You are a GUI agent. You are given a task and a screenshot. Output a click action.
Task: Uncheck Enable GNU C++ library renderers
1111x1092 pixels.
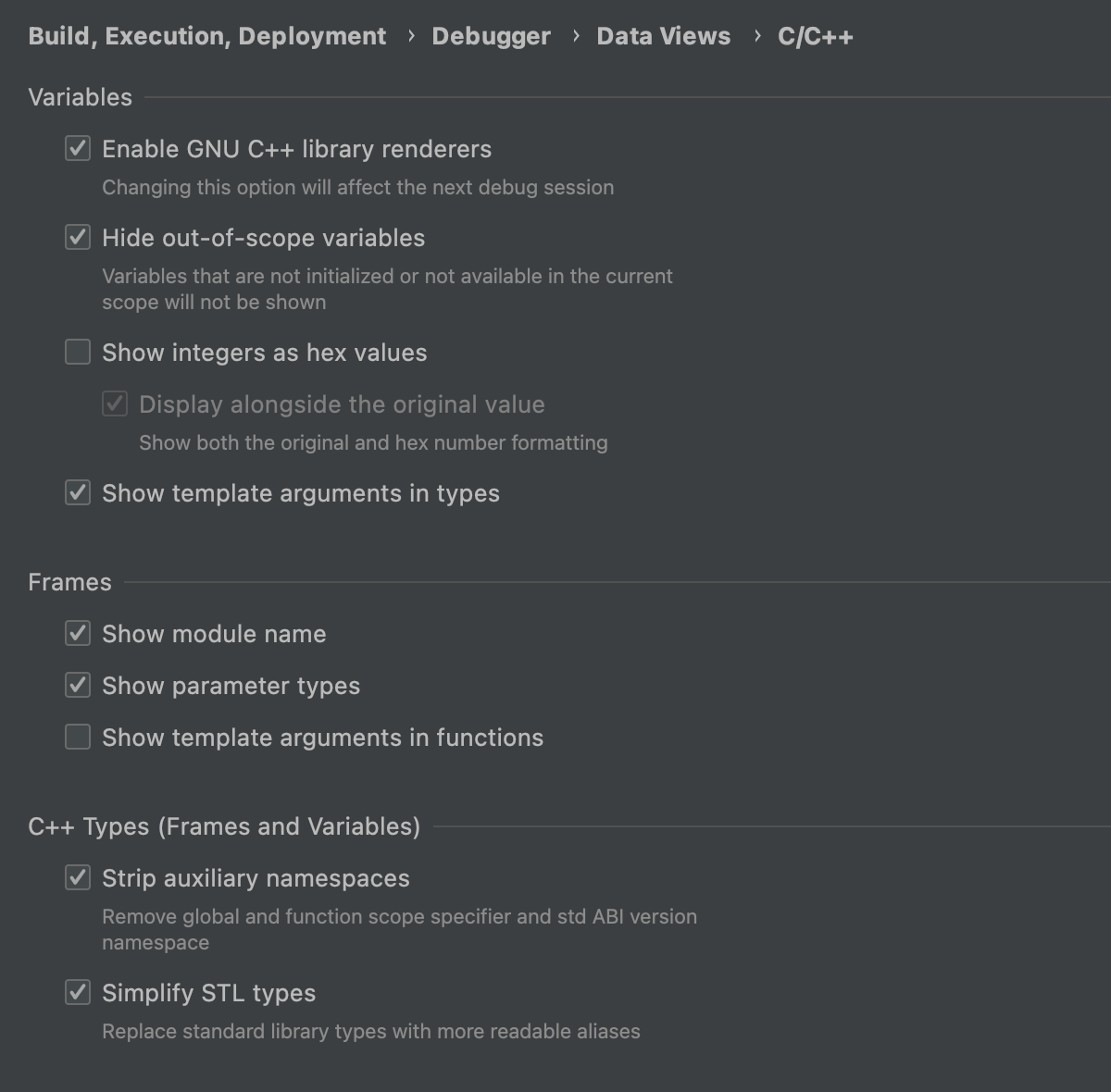click(78, 149)
